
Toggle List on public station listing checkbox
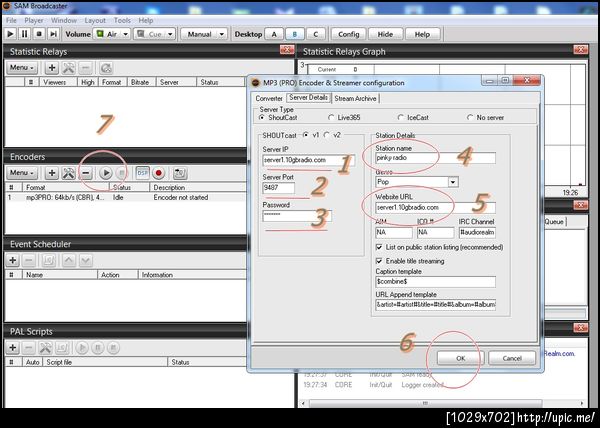379,247
